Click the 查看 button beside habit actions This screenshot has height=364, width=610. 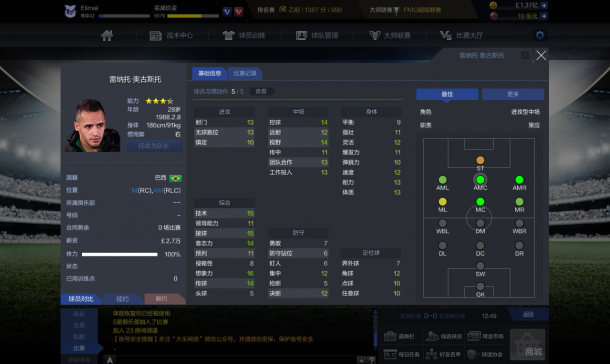[261, 91]
